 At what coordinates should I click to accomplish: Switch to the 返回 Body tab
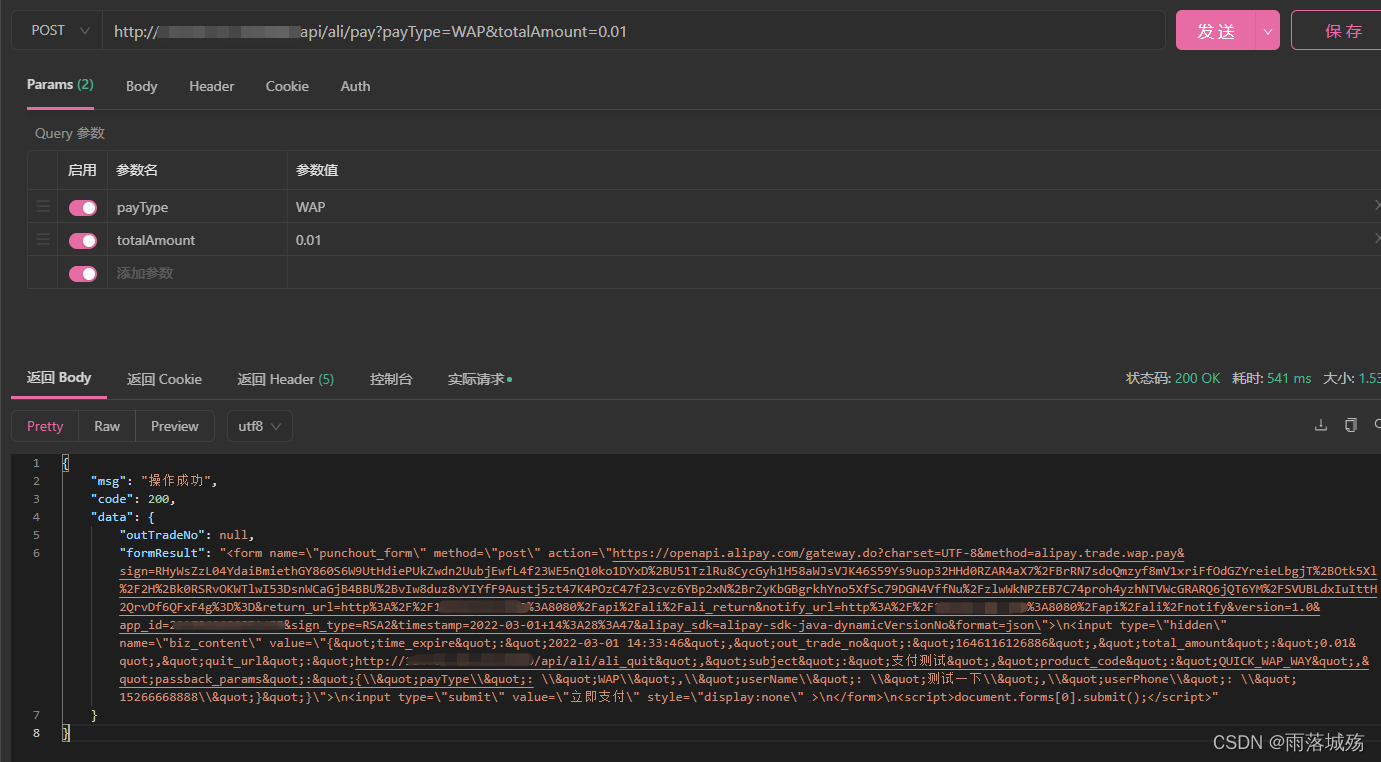click(59, 378)
